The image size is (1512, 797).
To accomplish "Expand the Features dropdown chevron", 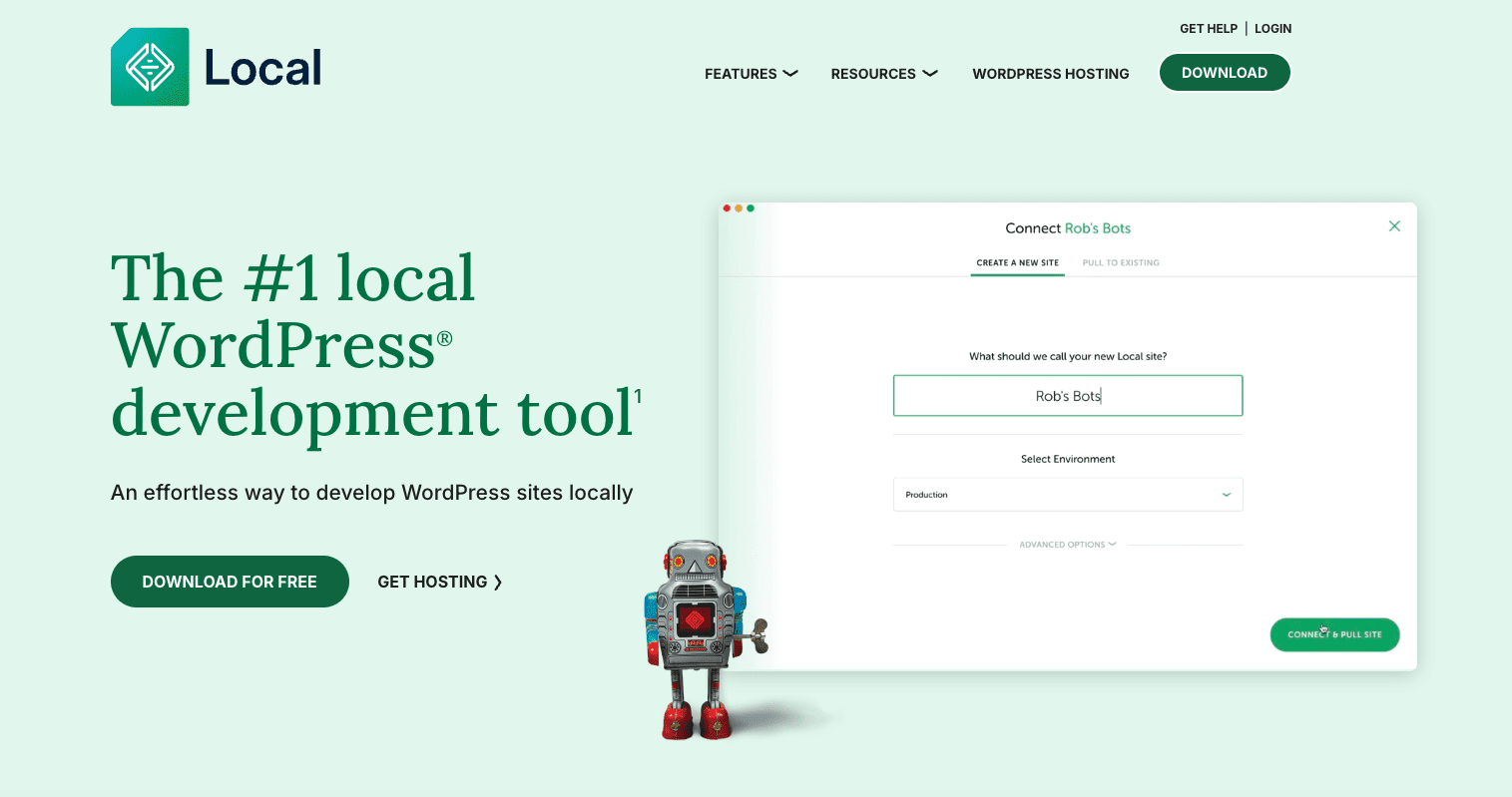I will click(790, 73).
